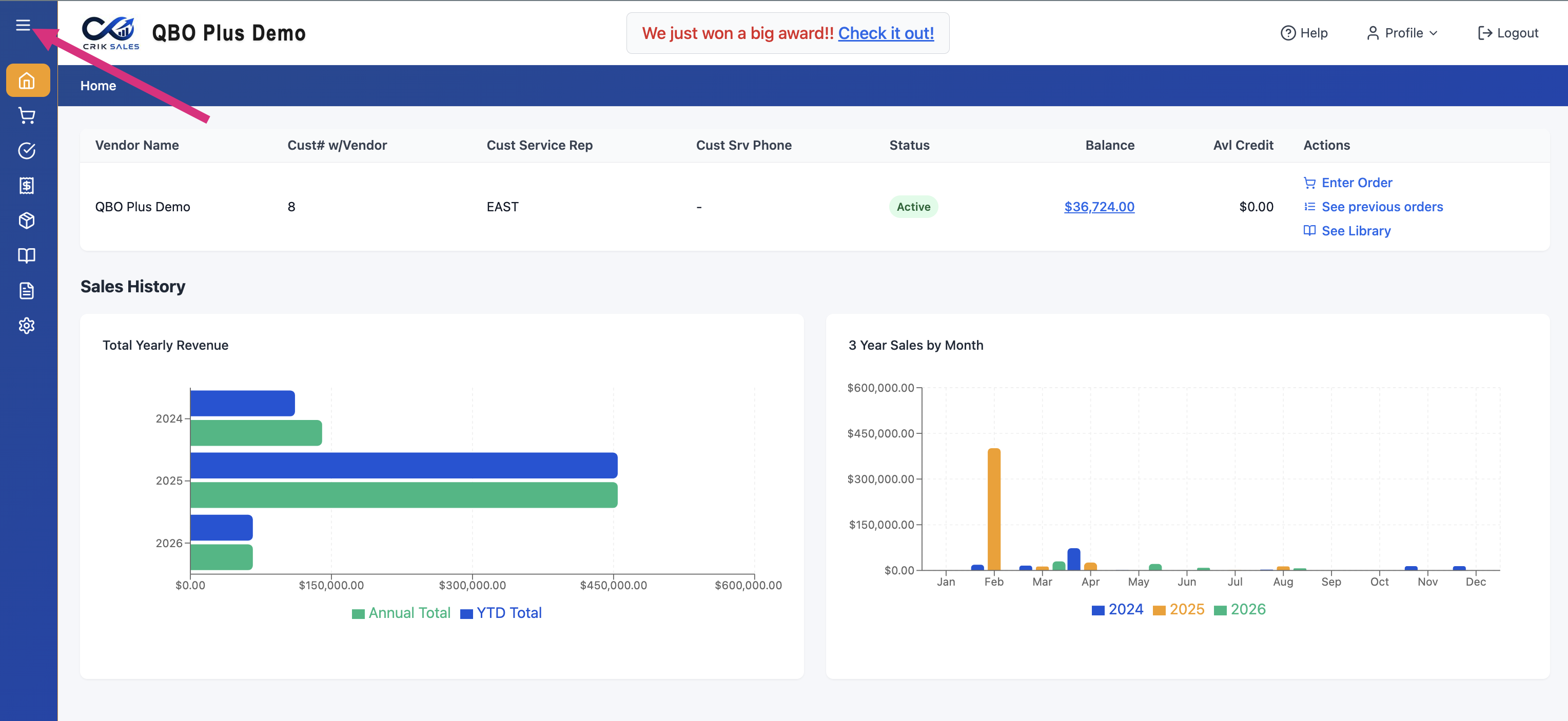Click the Cust Service Rep column header
Screen dimensions: 1568x721
(539, 146)
